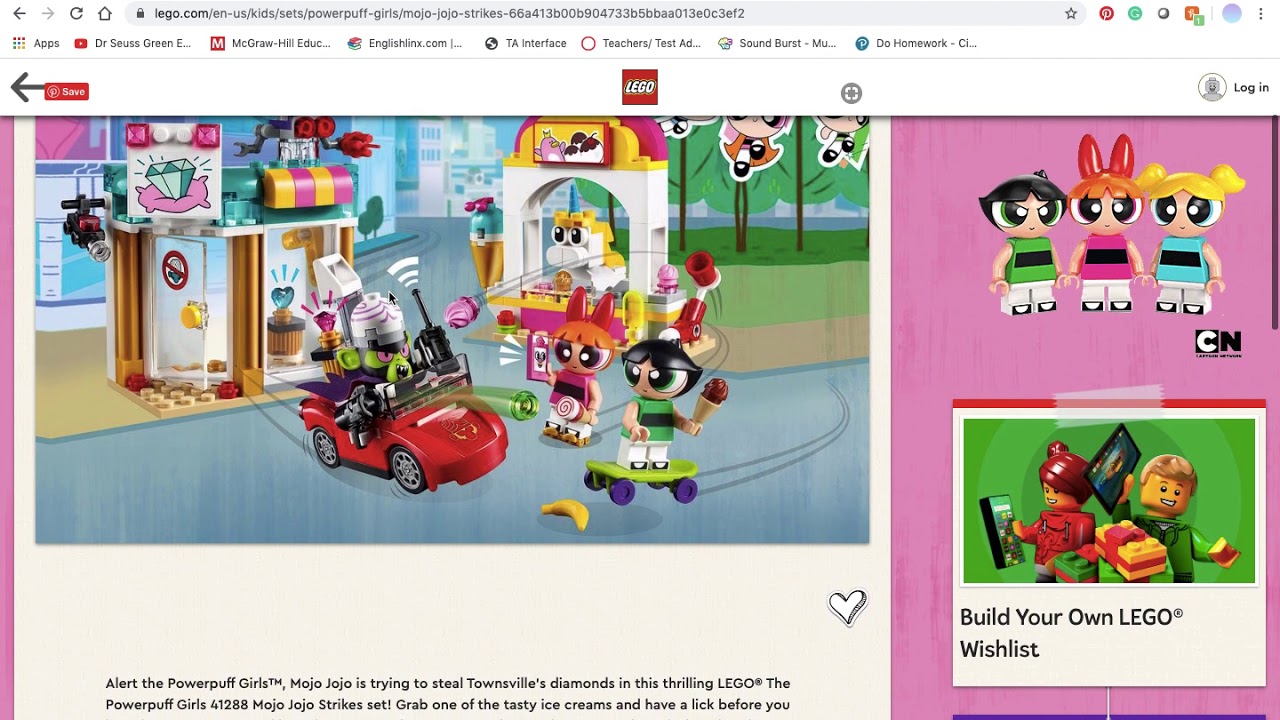Click the Powerpuff Girls minifigures banner

click(1110, 225)
